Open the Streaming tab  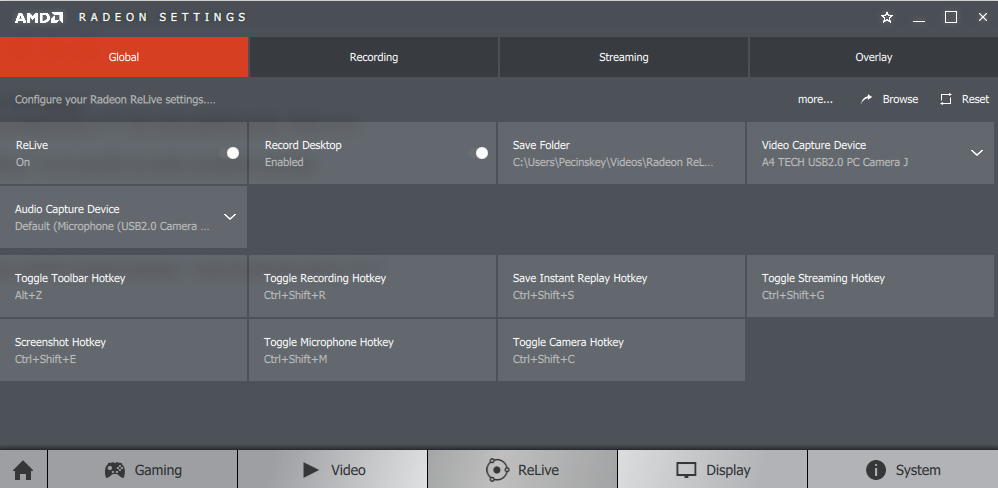[x=623, y=57]
